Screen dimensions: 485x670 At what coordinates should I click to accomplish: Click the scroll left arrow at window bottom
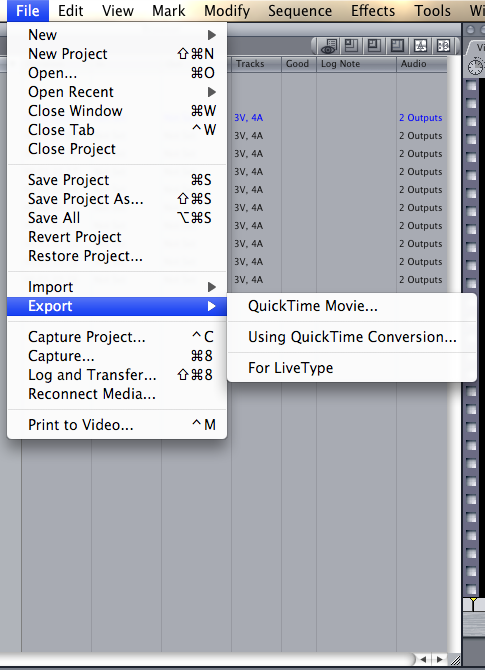pyautogui.click(x=423, y=659)
